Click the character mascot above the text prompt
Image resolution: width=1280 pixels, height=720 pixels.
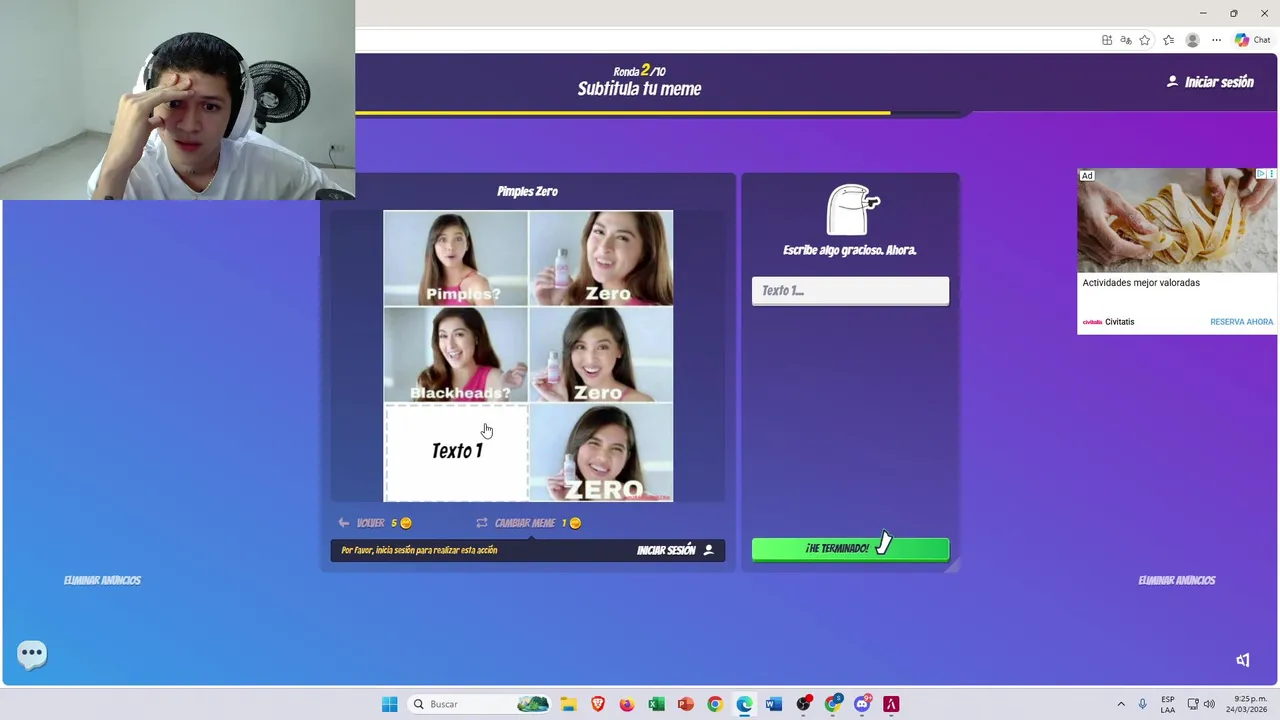tap(852, 209)
